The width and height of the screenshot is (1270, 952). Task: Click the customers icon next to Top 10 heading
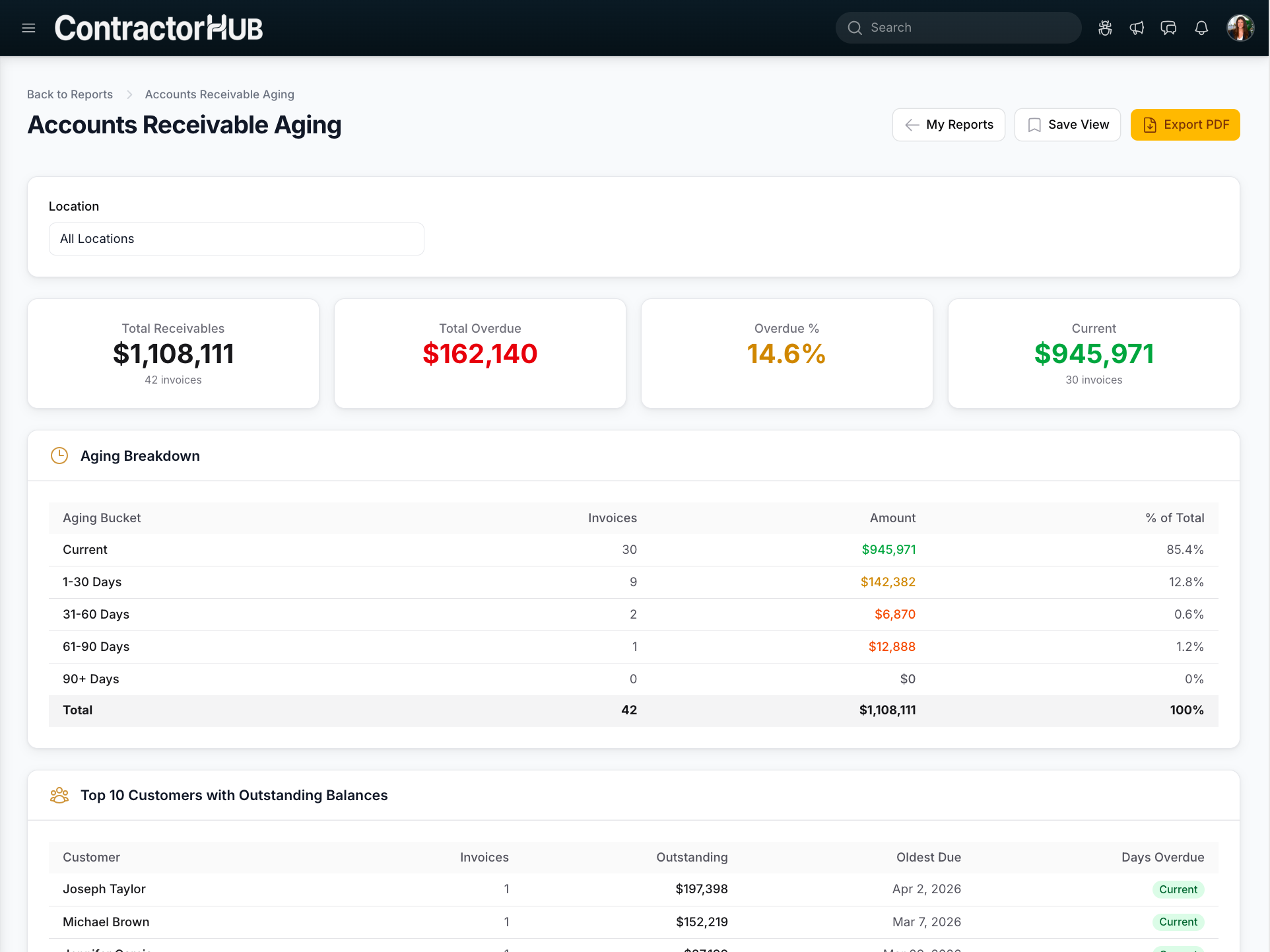pos(59,796)
